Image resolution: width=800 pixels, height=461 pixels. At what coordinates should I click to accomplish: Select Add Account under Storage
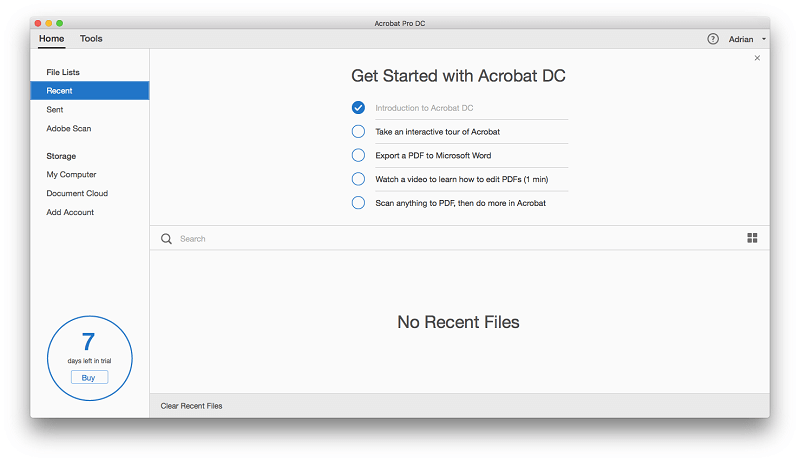(70, 212)
